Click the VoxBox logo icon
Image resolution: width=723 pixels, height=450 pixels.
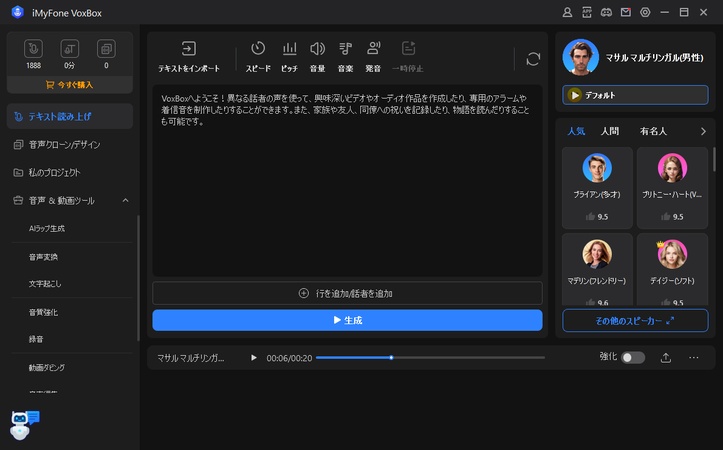(18, 12)
